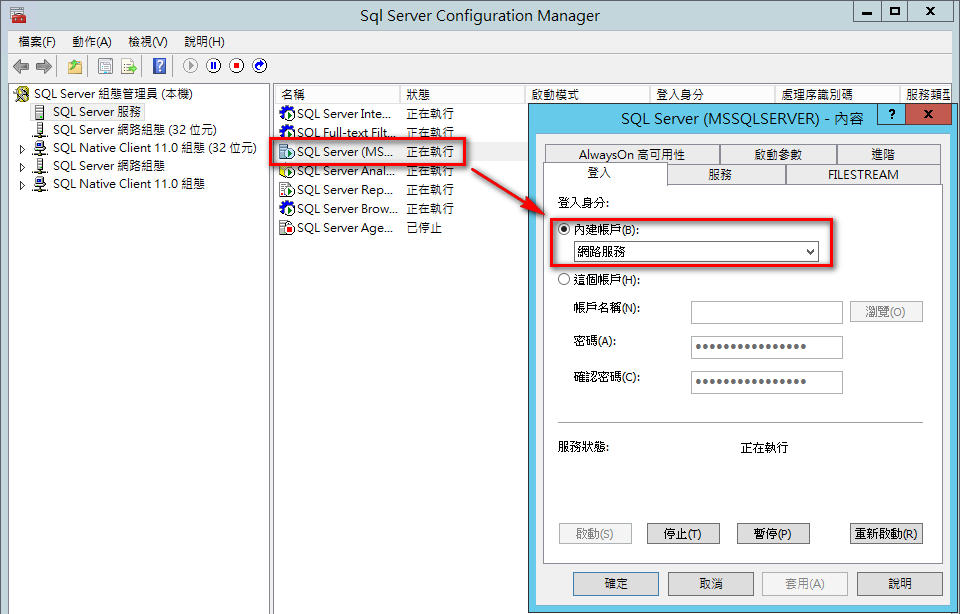Expand the SQL Server 網路組態 tree node
The height and width of the screenshot is (614, 960).
[23, 167]
